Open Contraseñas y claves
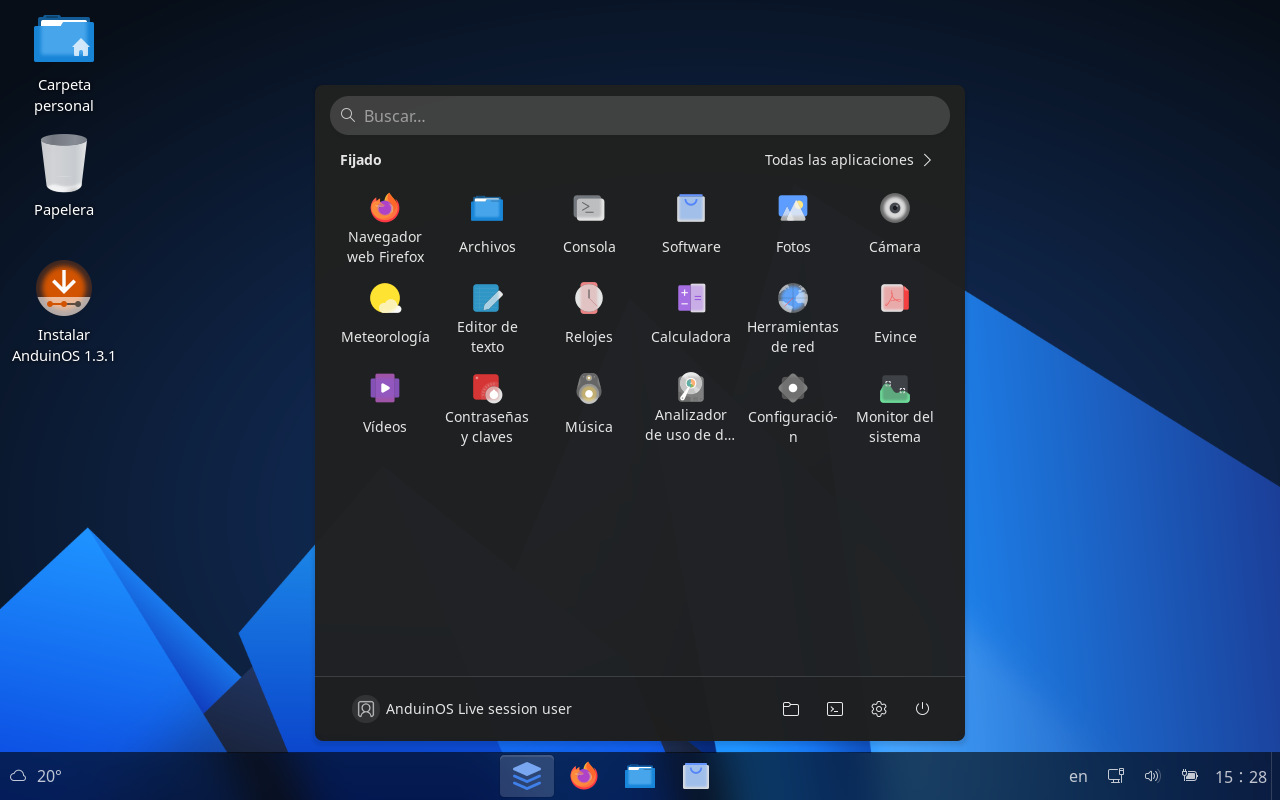 (x=487, y=409)
